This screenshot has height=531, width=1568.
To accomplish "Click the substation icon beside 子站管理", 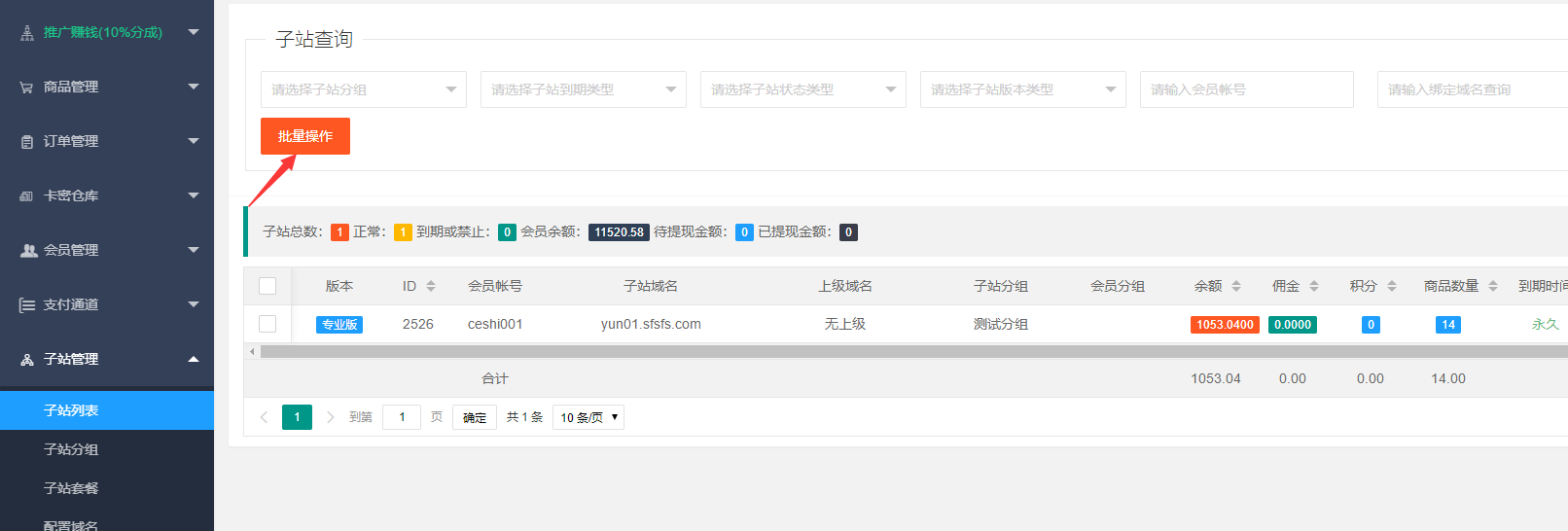I will point(27,360).
